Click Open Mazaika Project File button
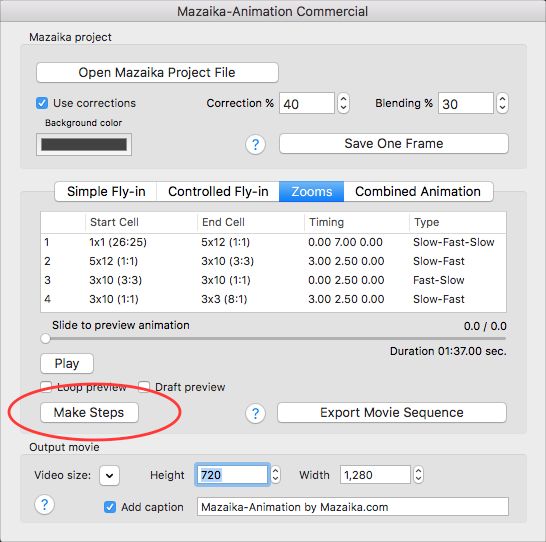The image size is (546, 542). point(157,72)
